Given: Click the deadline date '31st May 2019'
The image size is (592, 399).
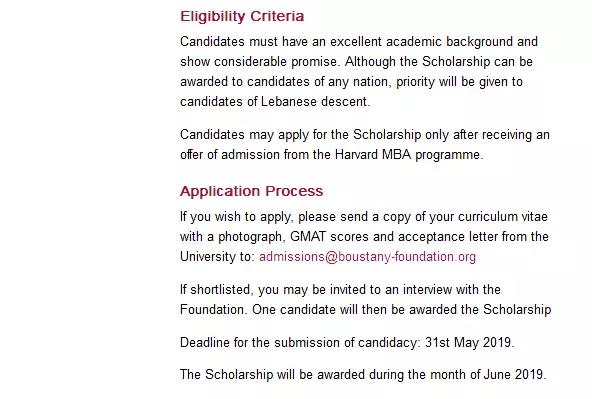Looking at the screenshot, I should coord(468,343).
